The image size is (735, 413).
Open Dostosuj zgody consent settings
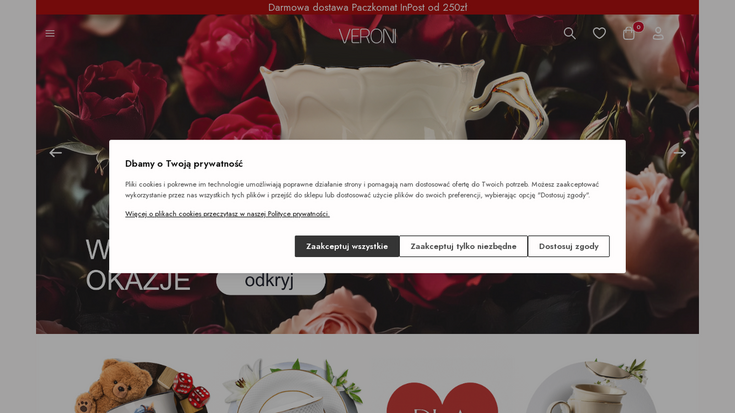569,246
